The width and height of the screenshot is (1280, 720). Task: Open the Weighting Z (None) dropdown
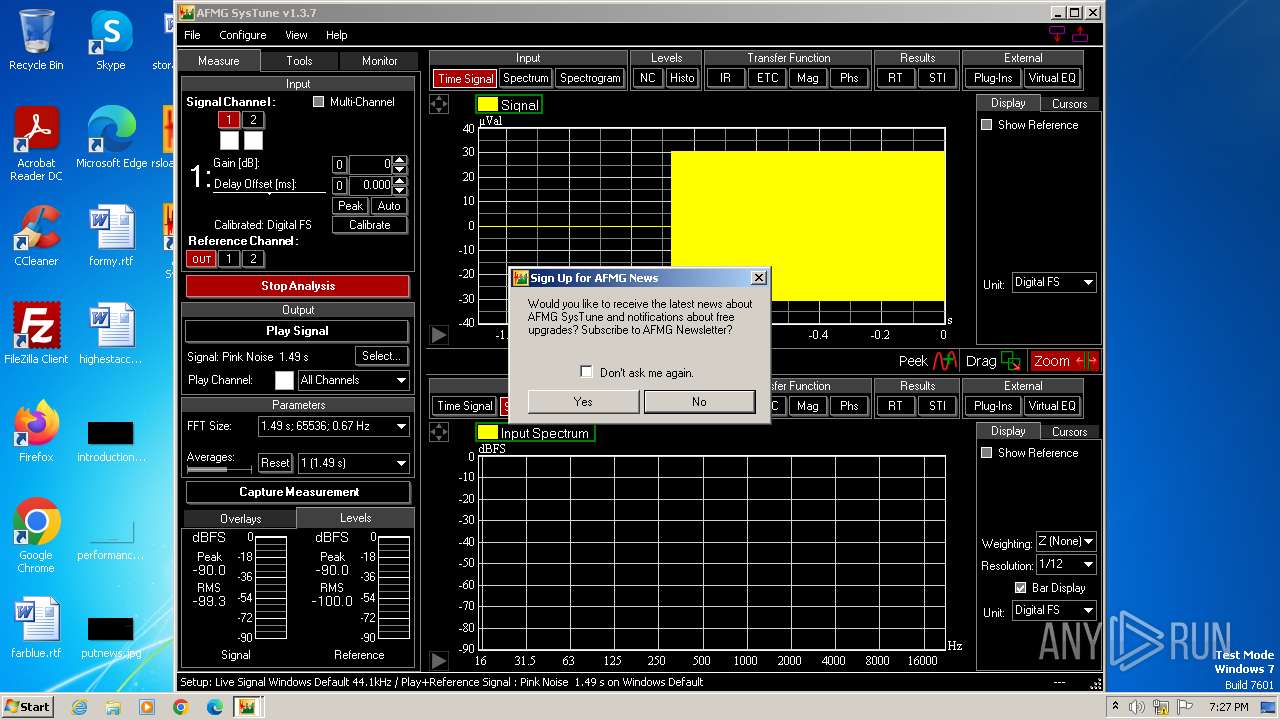tap(1066, 541)
